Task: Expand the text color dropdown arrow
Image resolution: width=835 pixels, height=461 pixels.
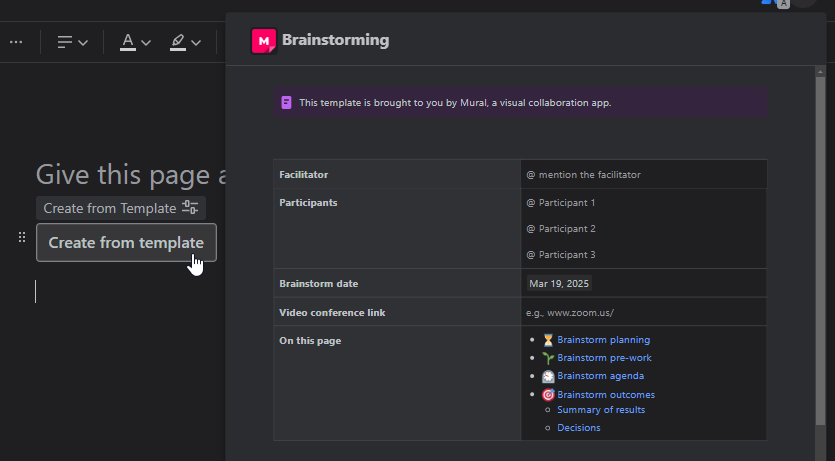Action: tap(146, 43)
